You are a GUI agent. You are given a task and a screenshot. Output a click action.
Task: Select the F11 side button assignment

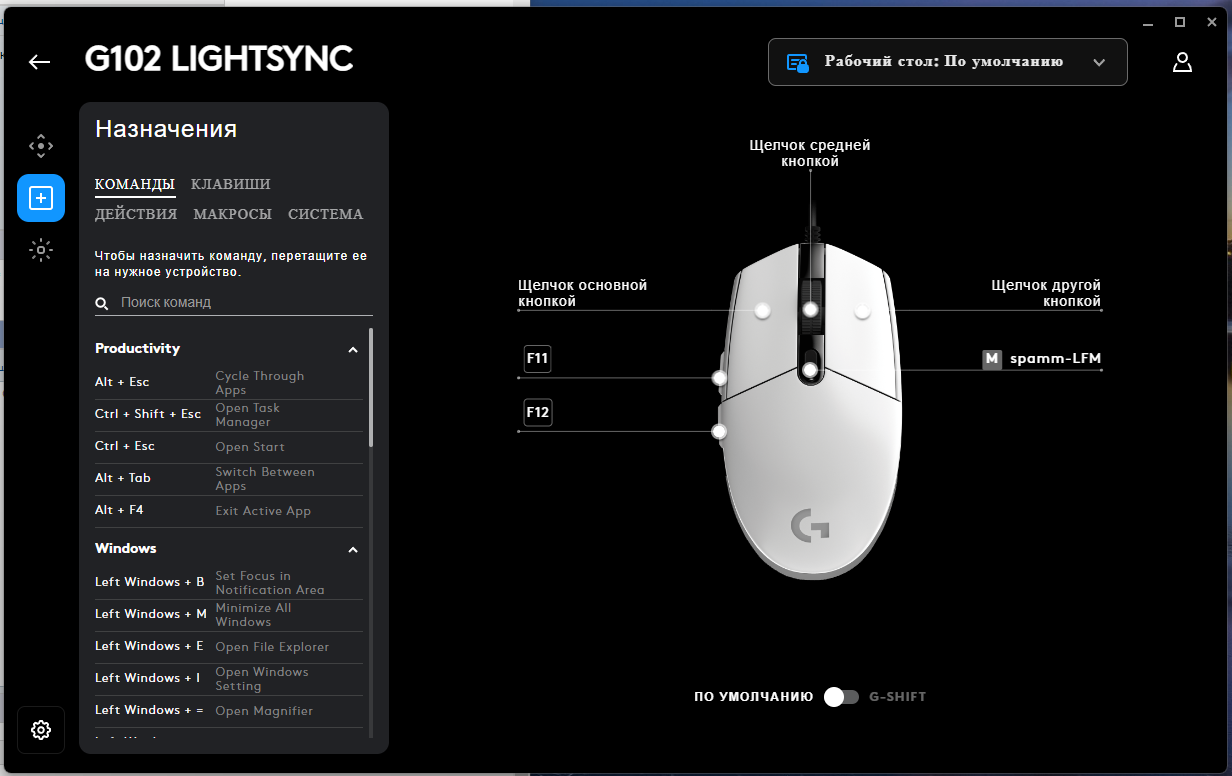click(538, 359)
